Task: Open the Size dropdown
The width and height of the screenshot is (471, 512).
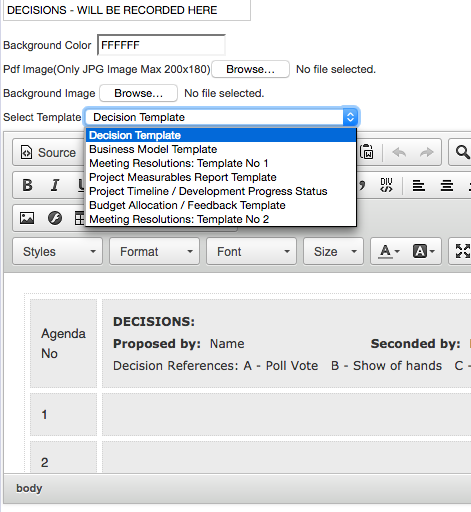Action: point(333,252)
